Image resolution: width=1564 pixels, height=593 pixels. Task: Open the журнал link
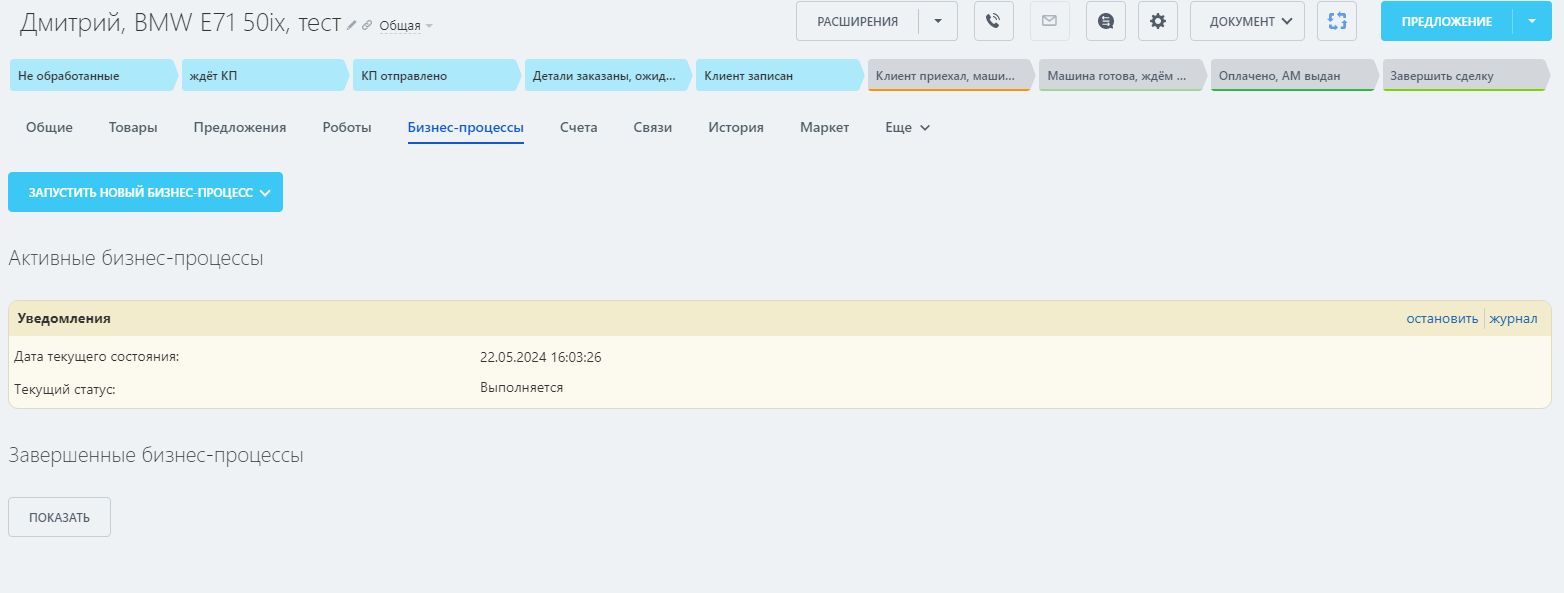tap(1513, 319)
